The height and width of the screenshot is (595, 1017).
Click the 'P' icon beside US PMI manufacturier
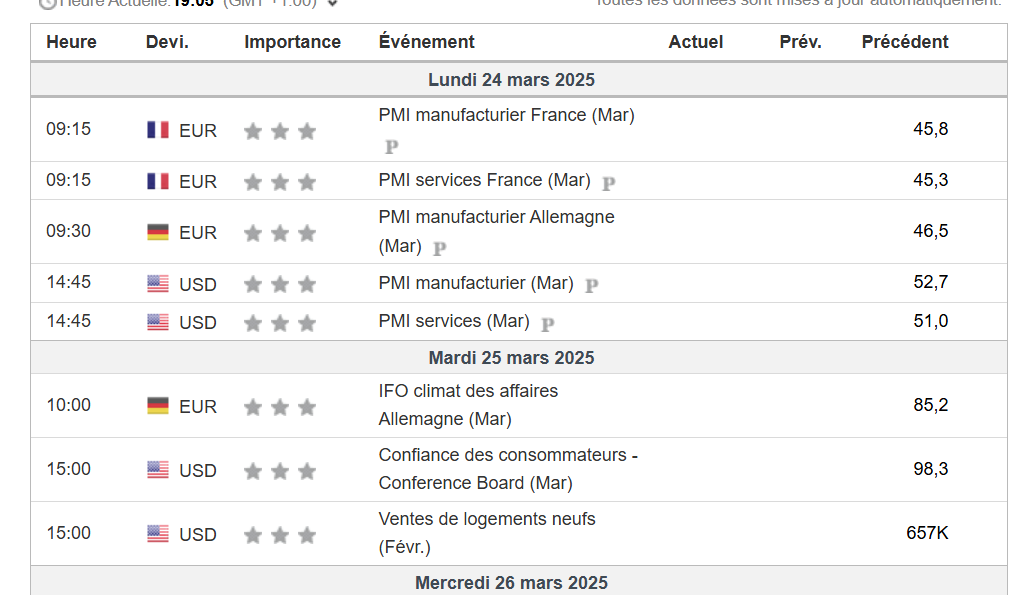pos(591,285)
